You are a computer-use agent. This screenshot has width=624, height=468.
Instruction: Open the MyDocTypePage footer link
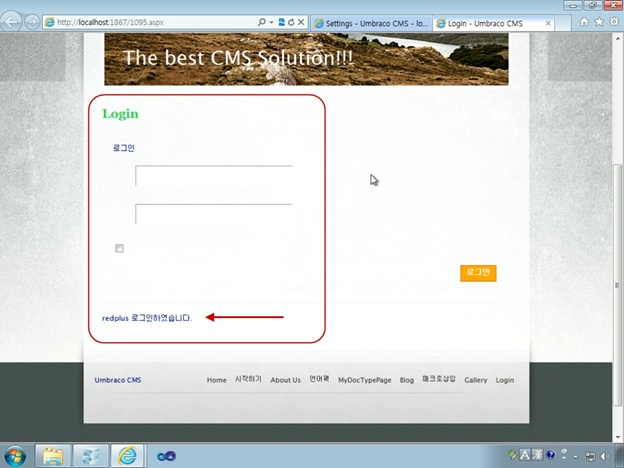[365, 380]
